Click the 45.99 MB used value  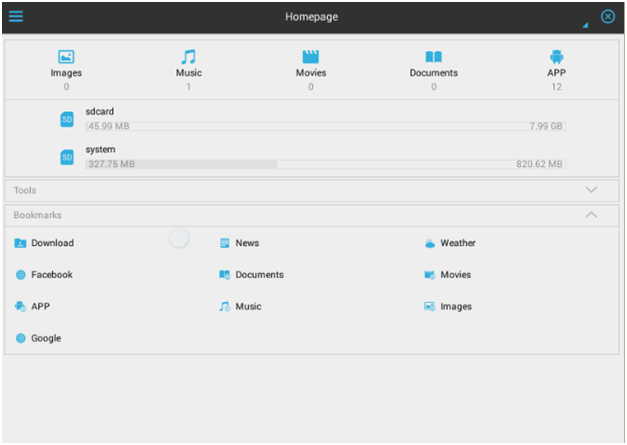coord(109,126)
